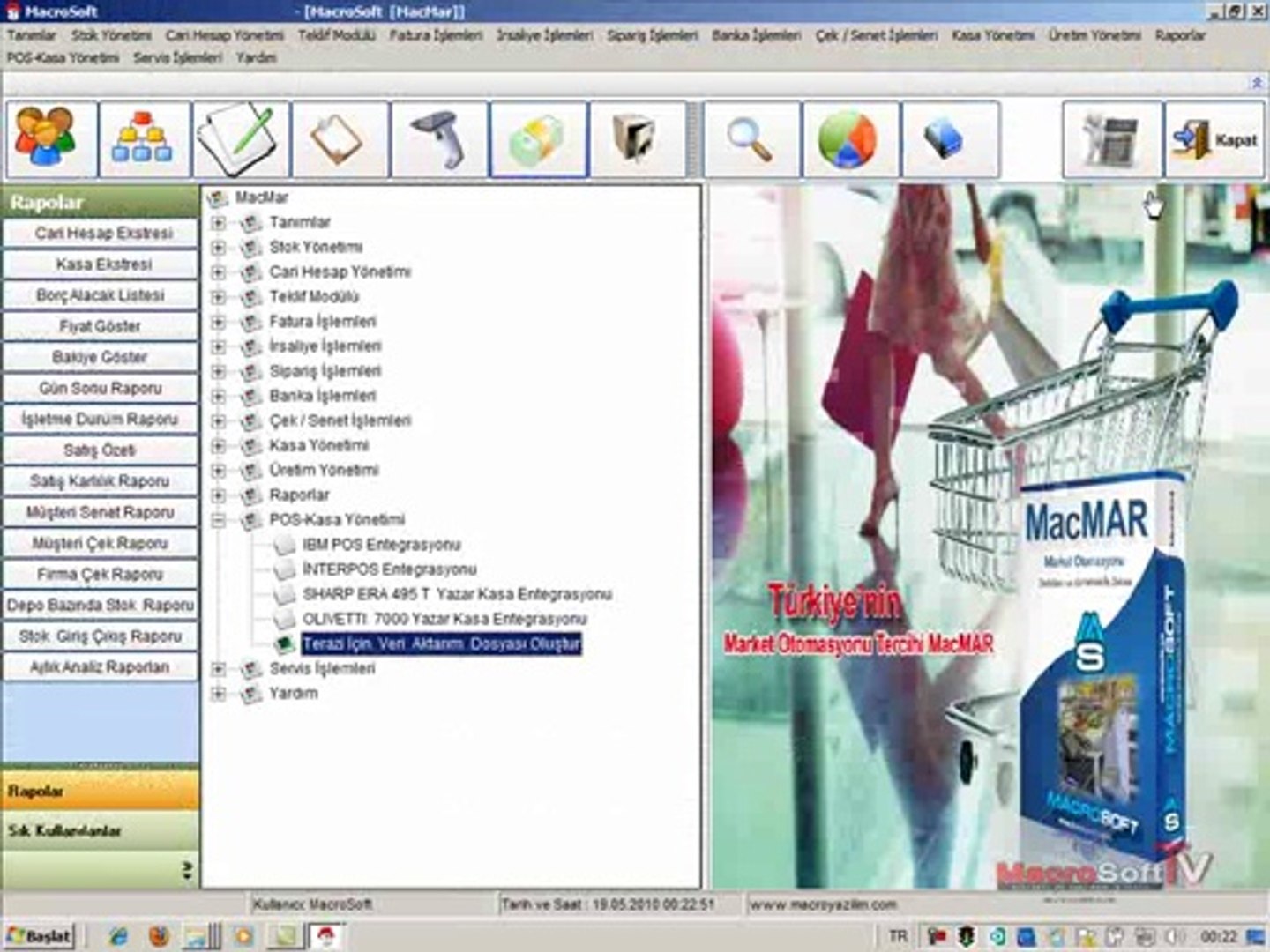Screen dimensions: 1270x952
Task: Select the IBM POS Entegrasyonu tree item
Action: click(x=381, y=545)
